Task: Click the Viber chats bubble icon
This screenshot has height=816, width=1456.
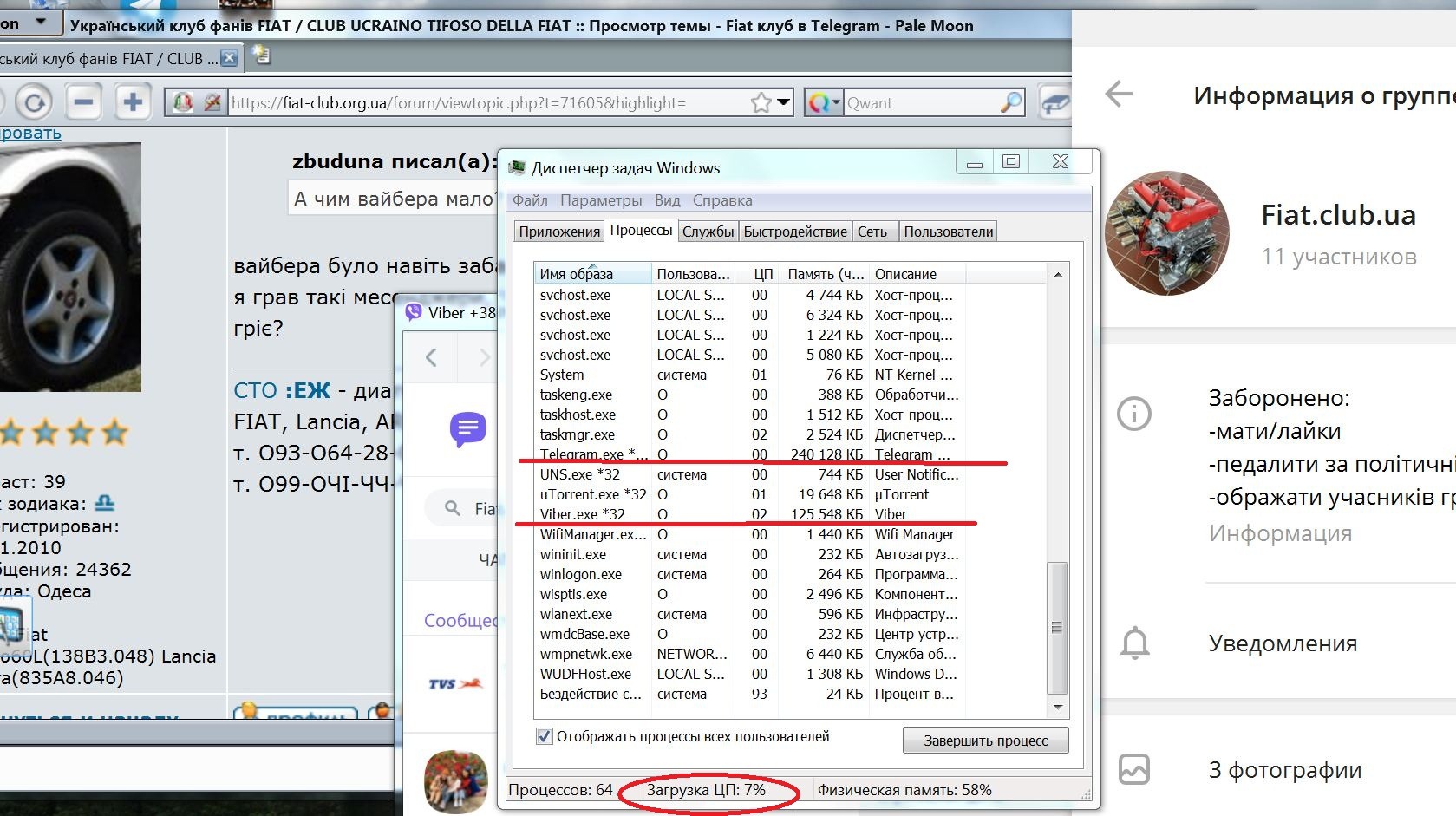Action: point(468,428)
